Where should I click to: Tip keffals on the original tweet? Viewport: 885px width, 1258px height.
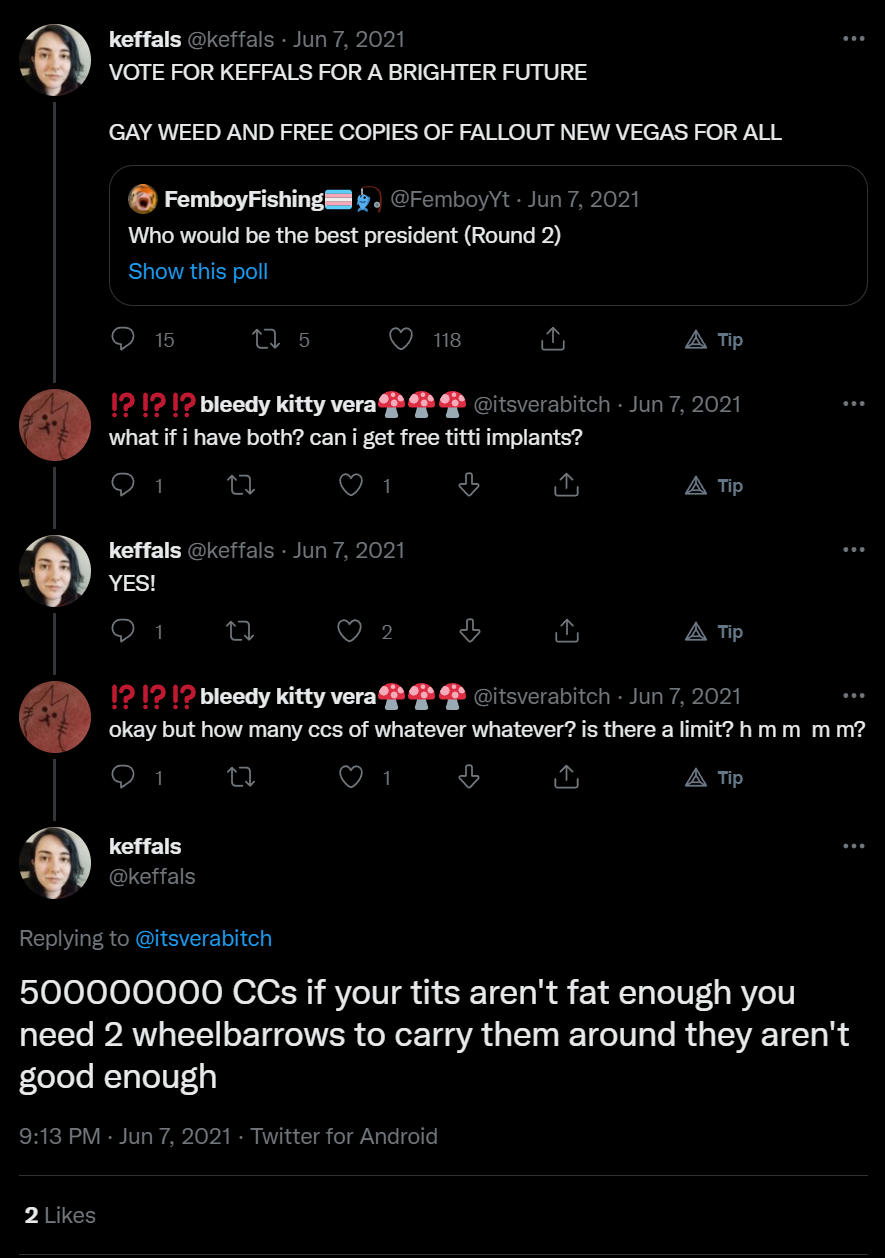tap(714, 340)
